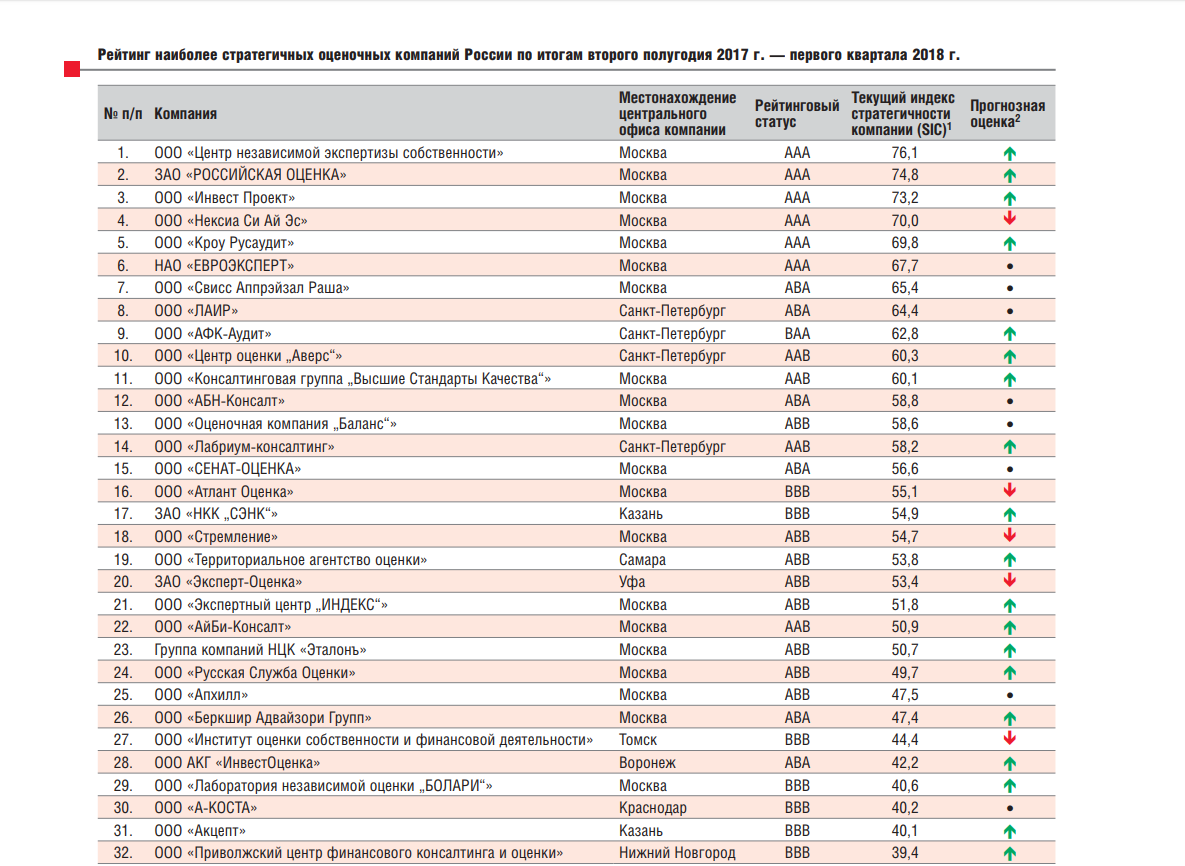Click the SIC value 47,4
Image resolution: width=1185 pixels, height=866 pixels.
click(904, 717)
